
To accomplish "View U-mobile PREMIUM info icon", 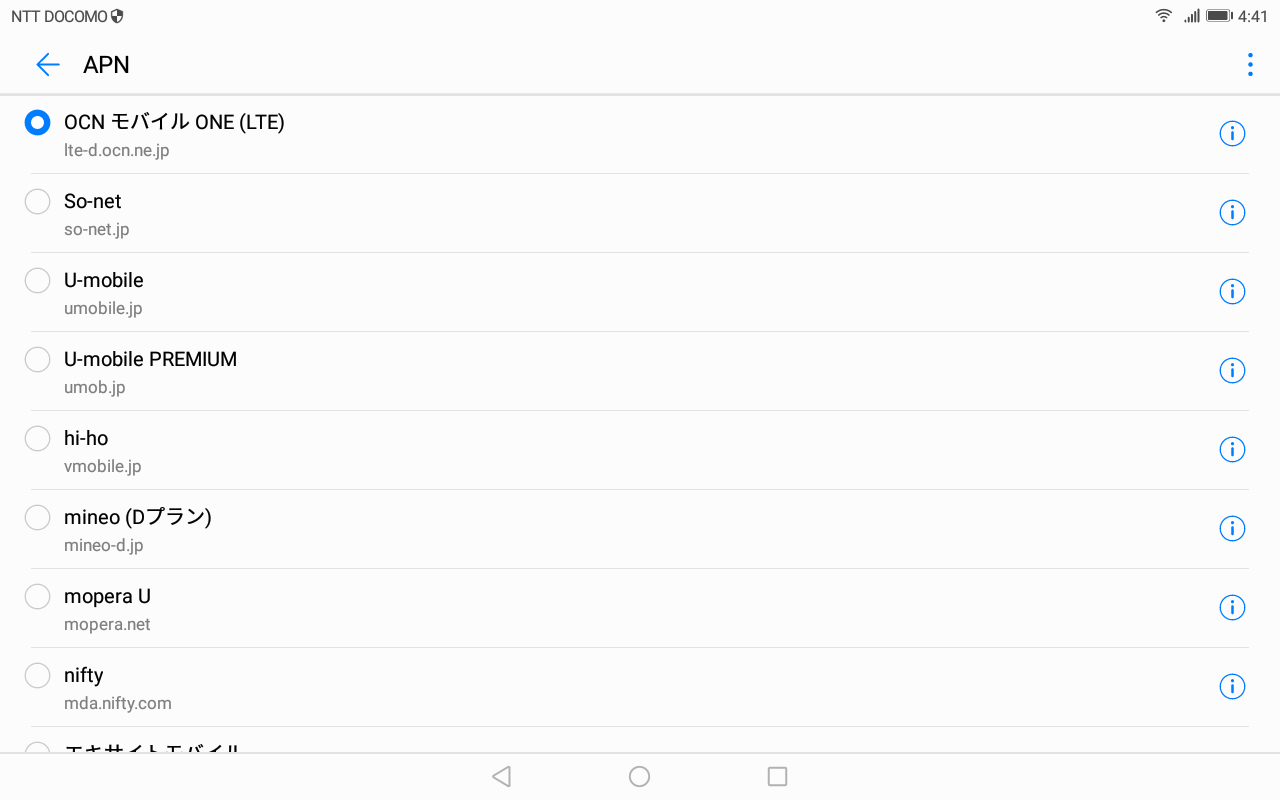I will 1232,371.
